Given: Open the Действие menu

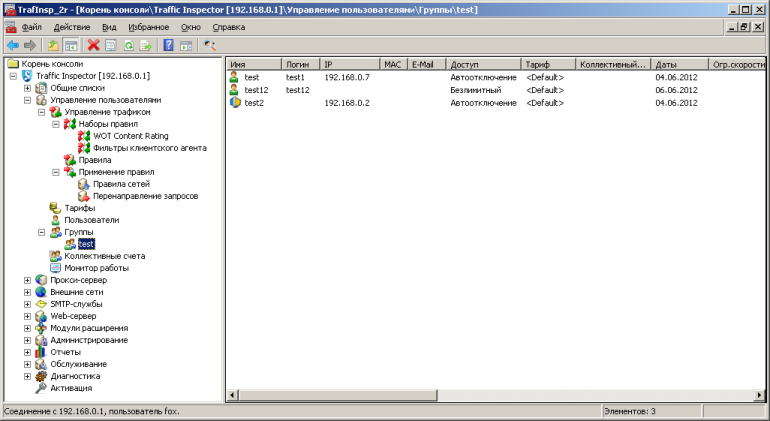Looking at the screenshot, I should coord(72,27).
